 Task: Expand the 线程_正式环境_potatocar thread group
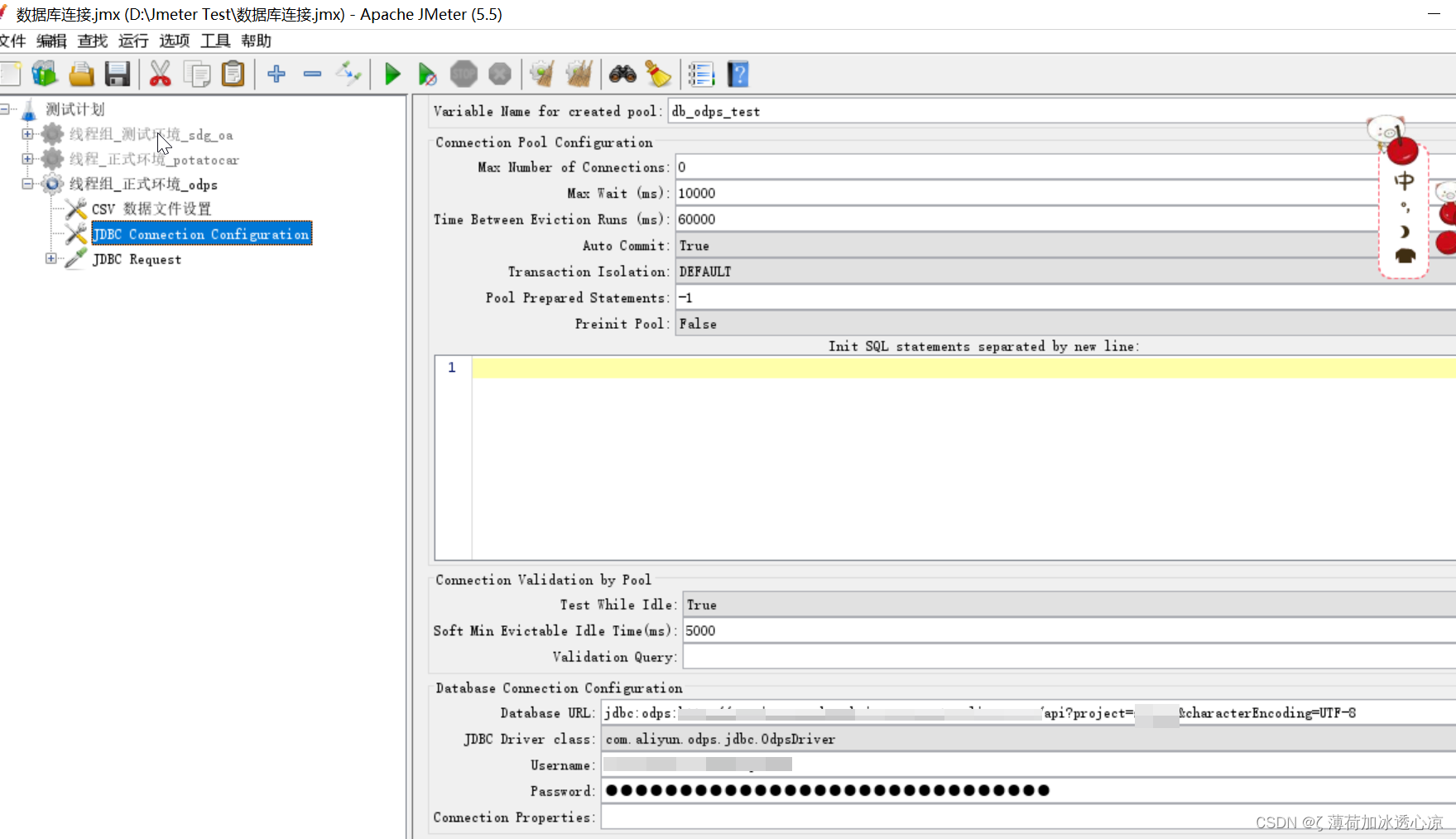coord(27,158)
